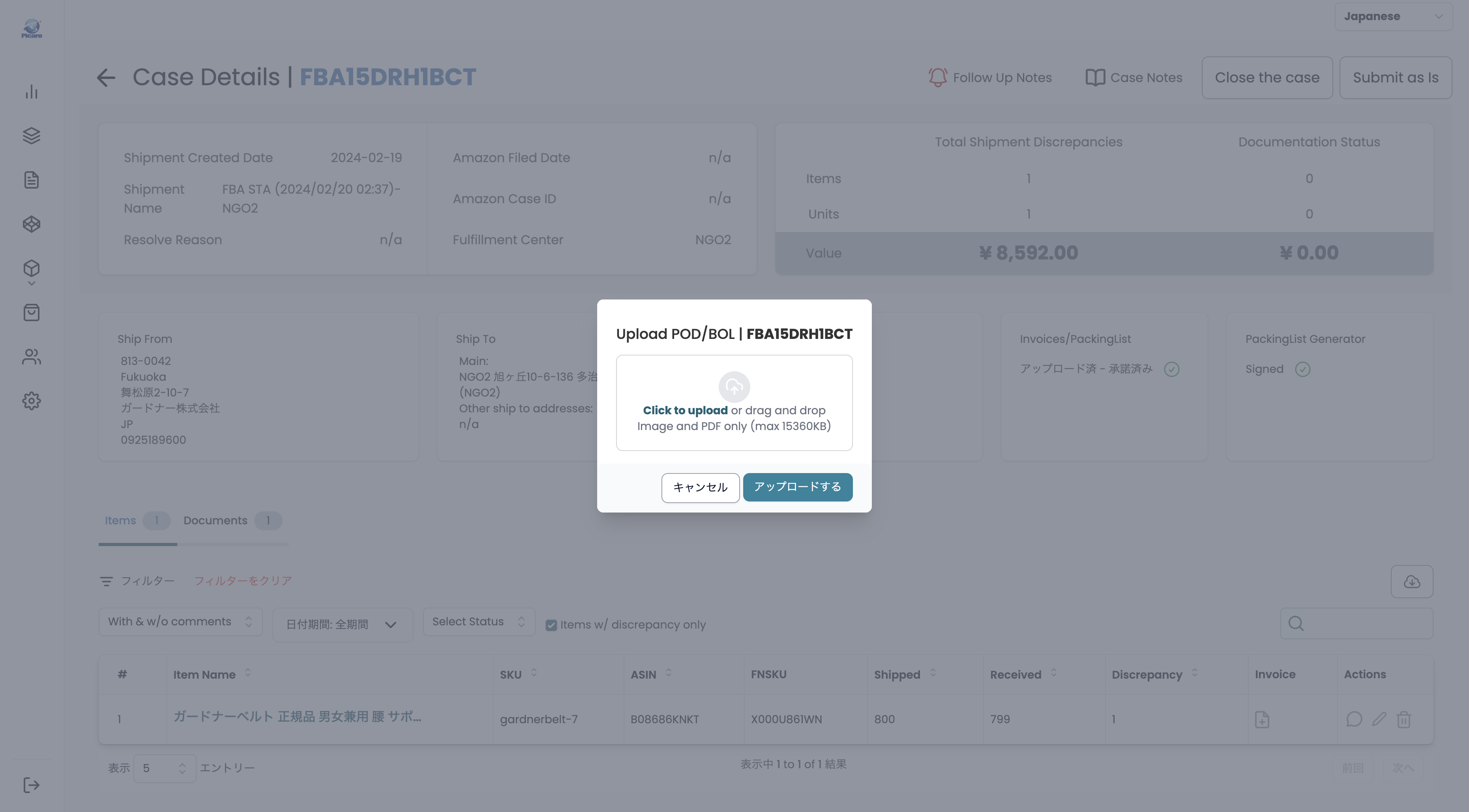Open the Japanese language dropdown
Viewport: 1469px width, 812px height.
[x=1393, y=17]
